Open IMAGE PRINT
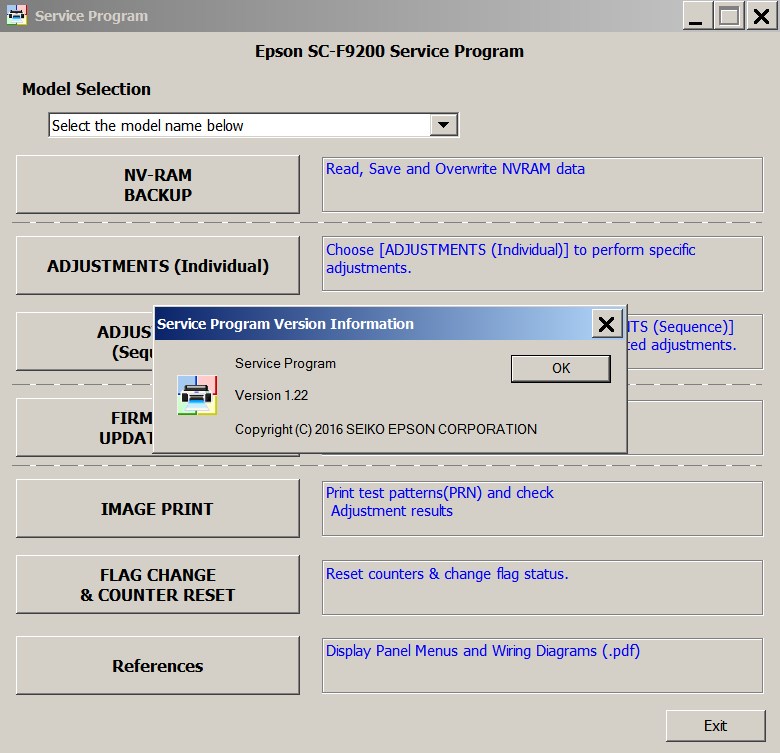This screenshot has width=780, height=753. (158, 509)
